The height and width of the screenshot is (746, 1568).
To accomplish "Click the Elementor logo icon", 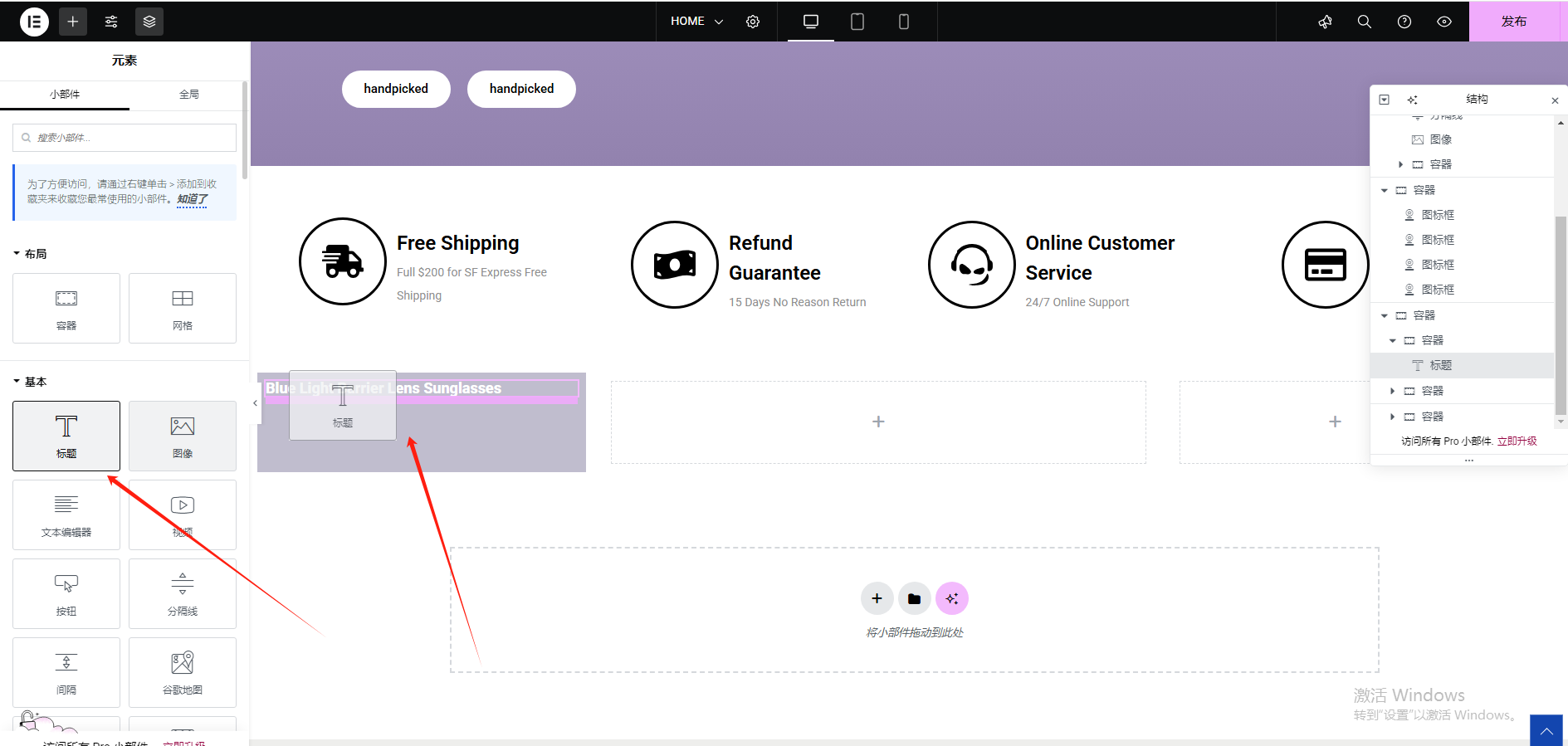I will pyautogui.click(x=34, y=22).
